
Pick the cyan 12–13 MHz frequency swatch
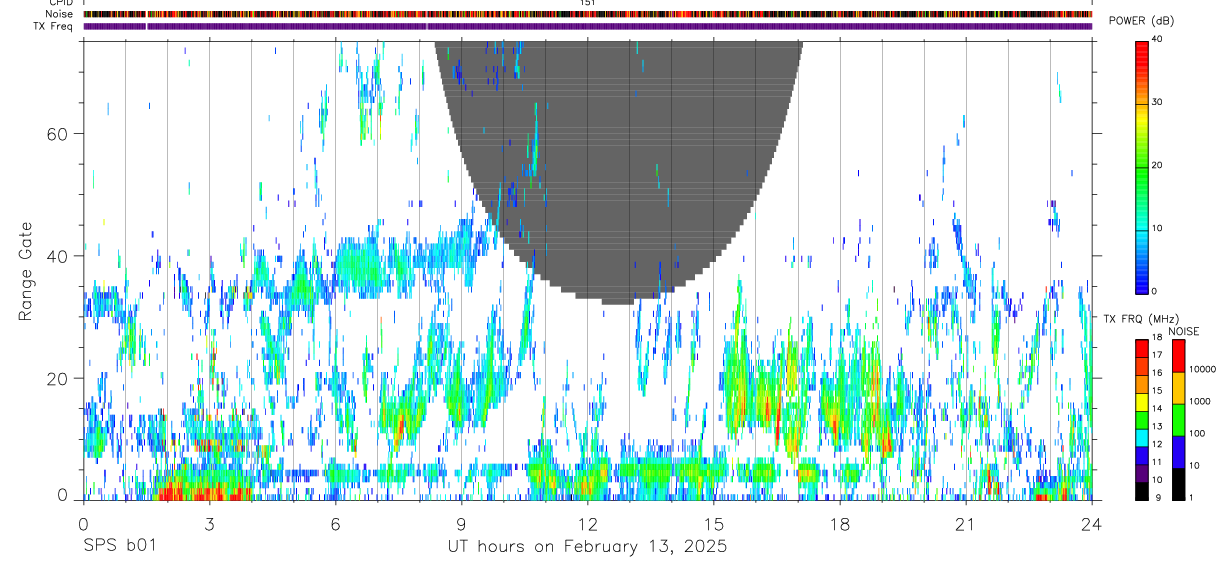click(x=1142, y=437)
